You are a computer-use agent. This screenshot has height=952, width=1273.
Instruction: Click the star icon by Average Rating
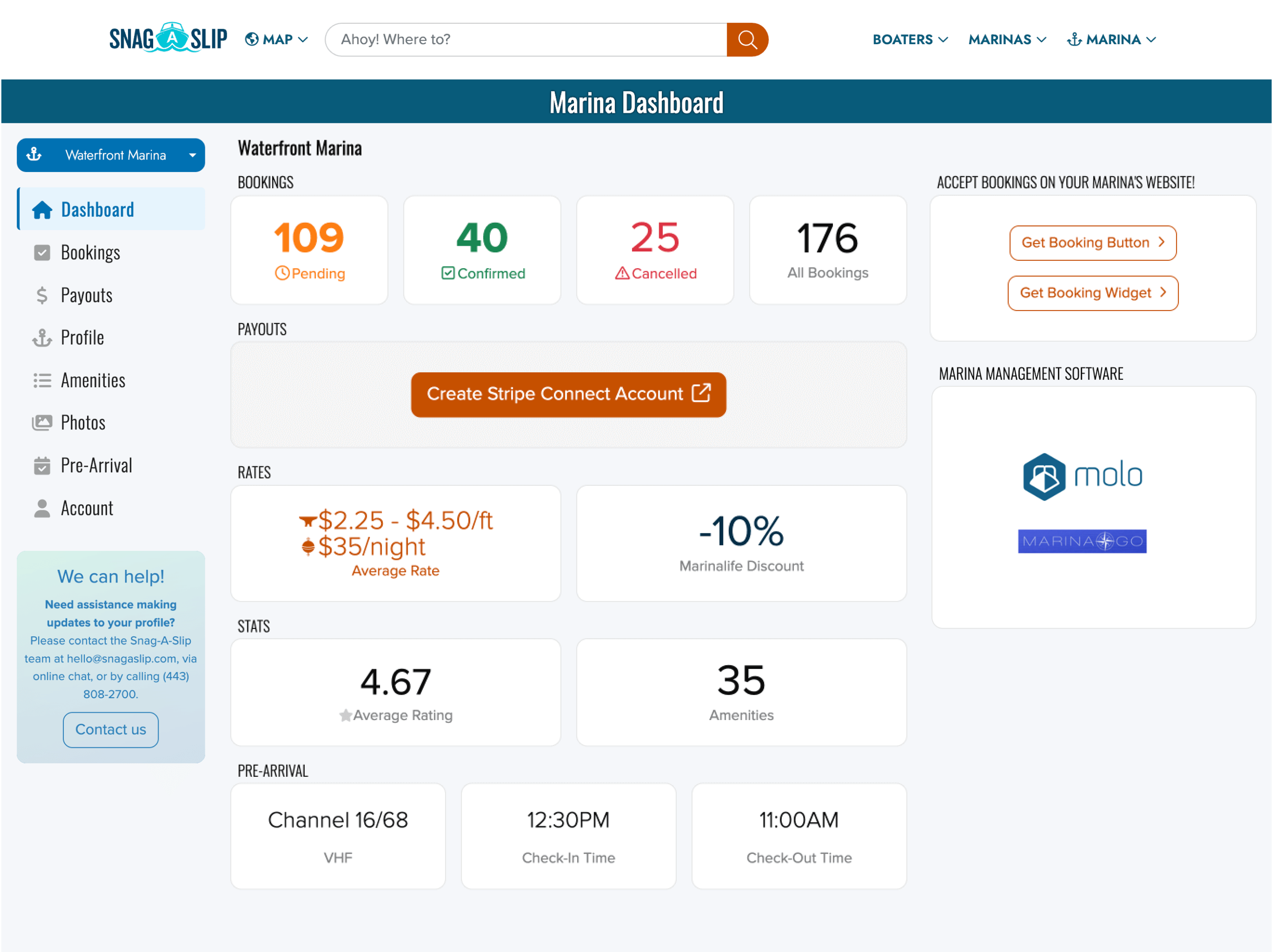[345, 715]
